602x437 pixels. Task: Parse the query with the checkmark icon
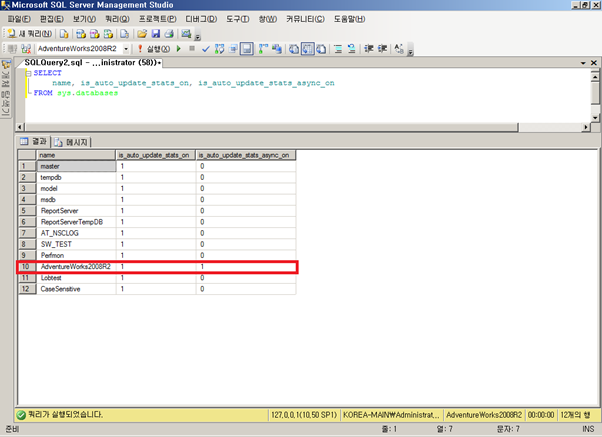coord(206,49)
